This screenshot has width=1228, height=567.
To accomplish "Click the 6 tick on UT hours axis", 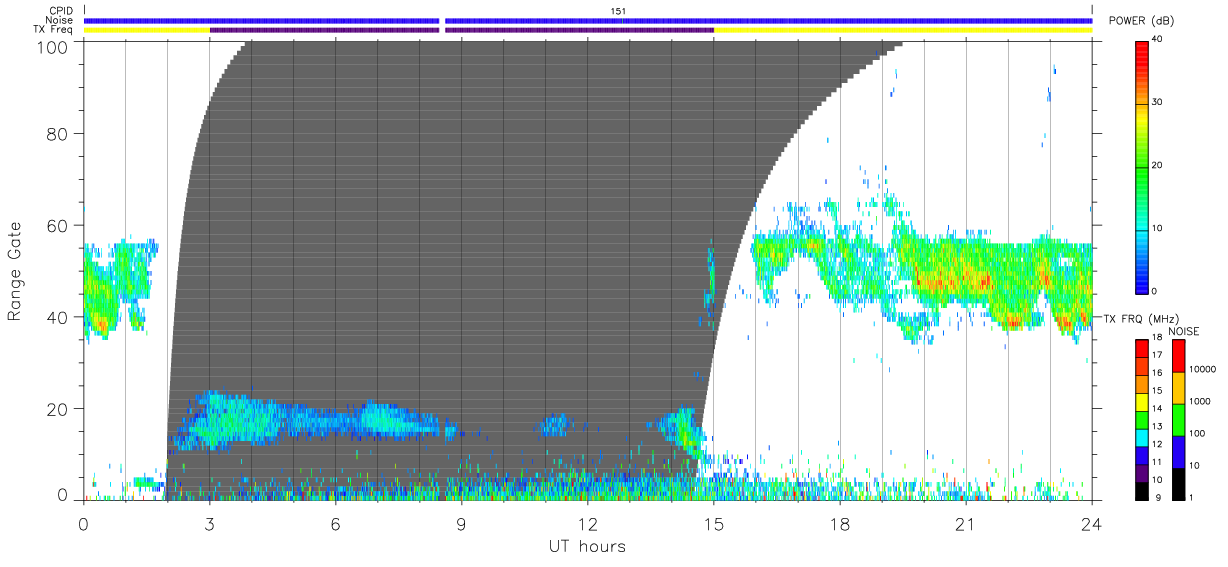I will tap(335, 524).
